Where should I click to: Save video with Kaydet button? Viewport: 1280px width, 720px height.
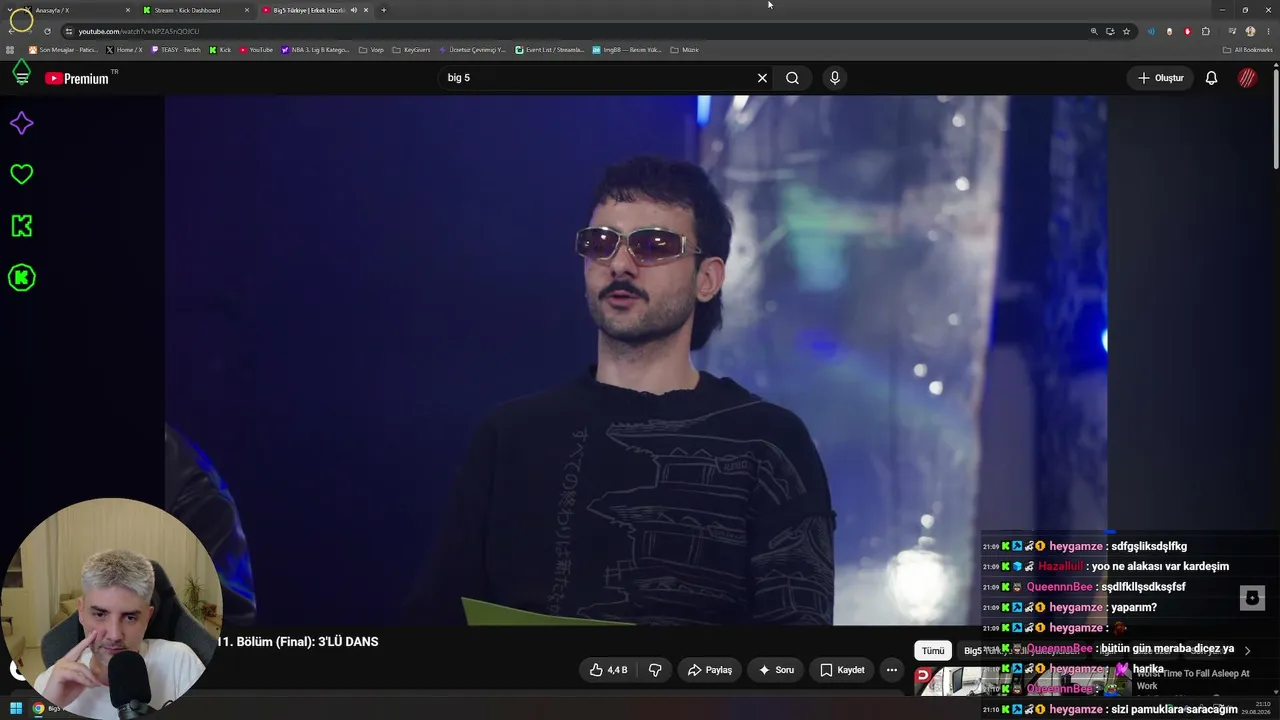(842, 670)
